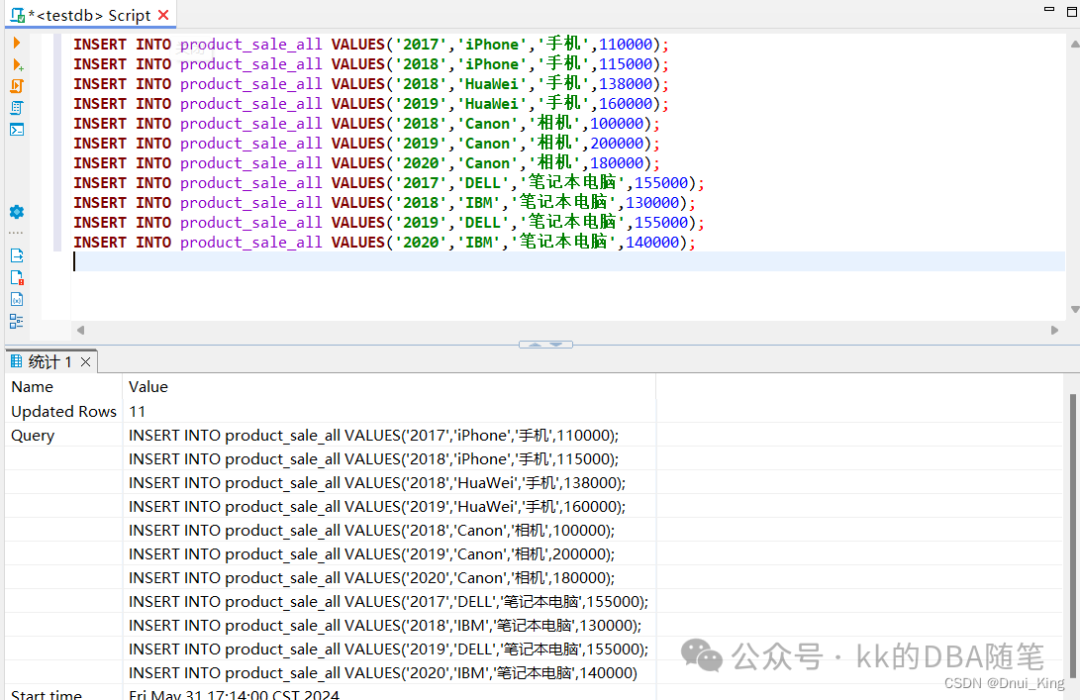This screenshot has height=700, width=1080.
Task: Open SQL console terminal icon
Action: (17, 130)
